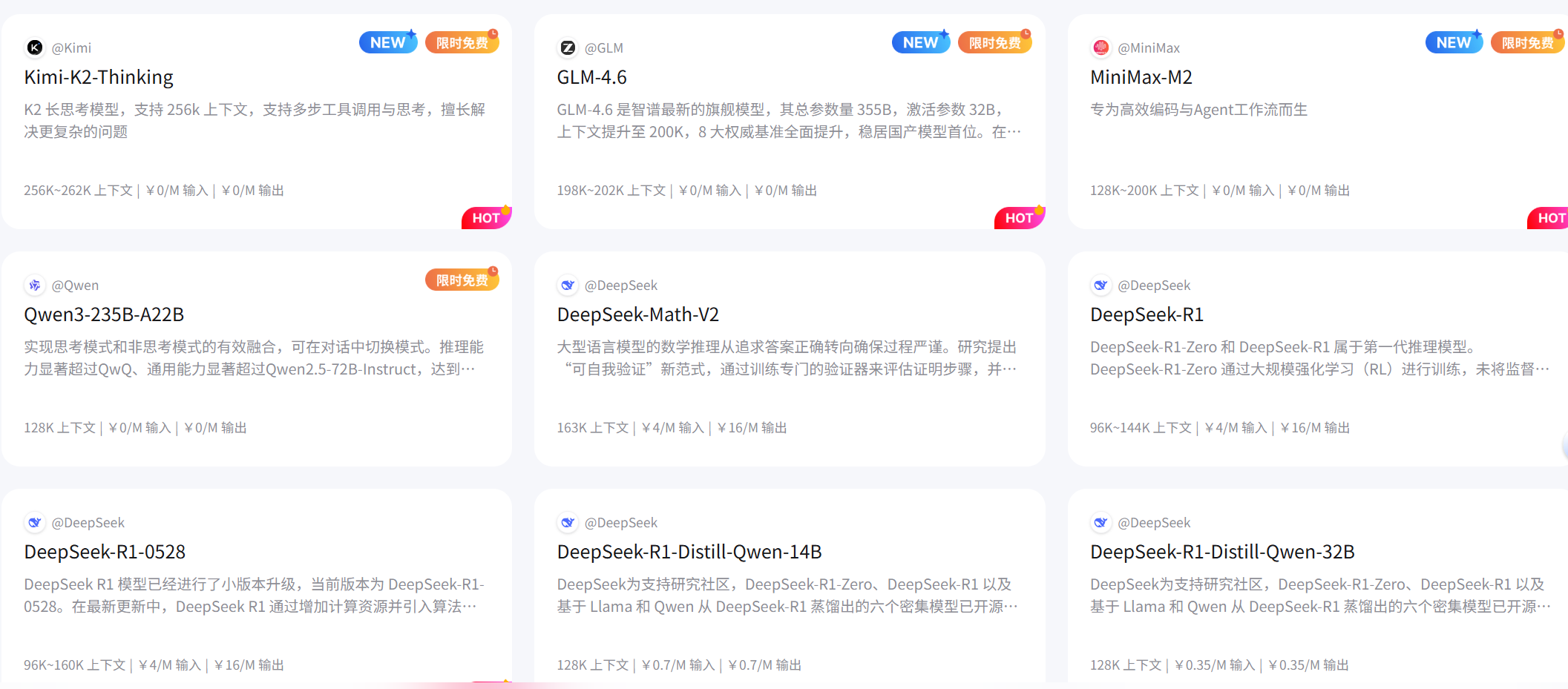Open the DeepSeek-R1 model title
1568x689 pixels.
1147,314
